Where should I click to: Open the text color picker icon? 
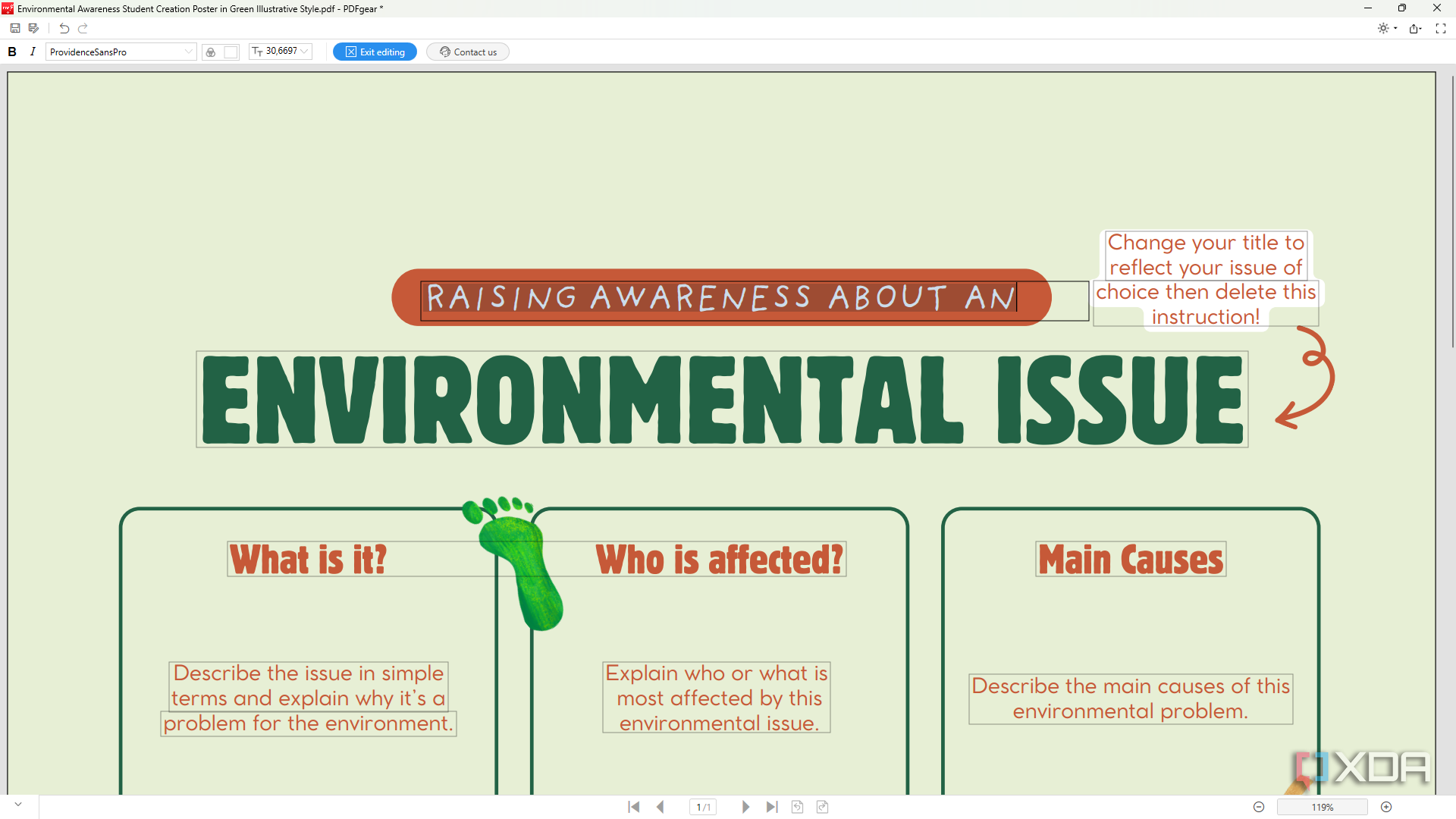[211, 52]
